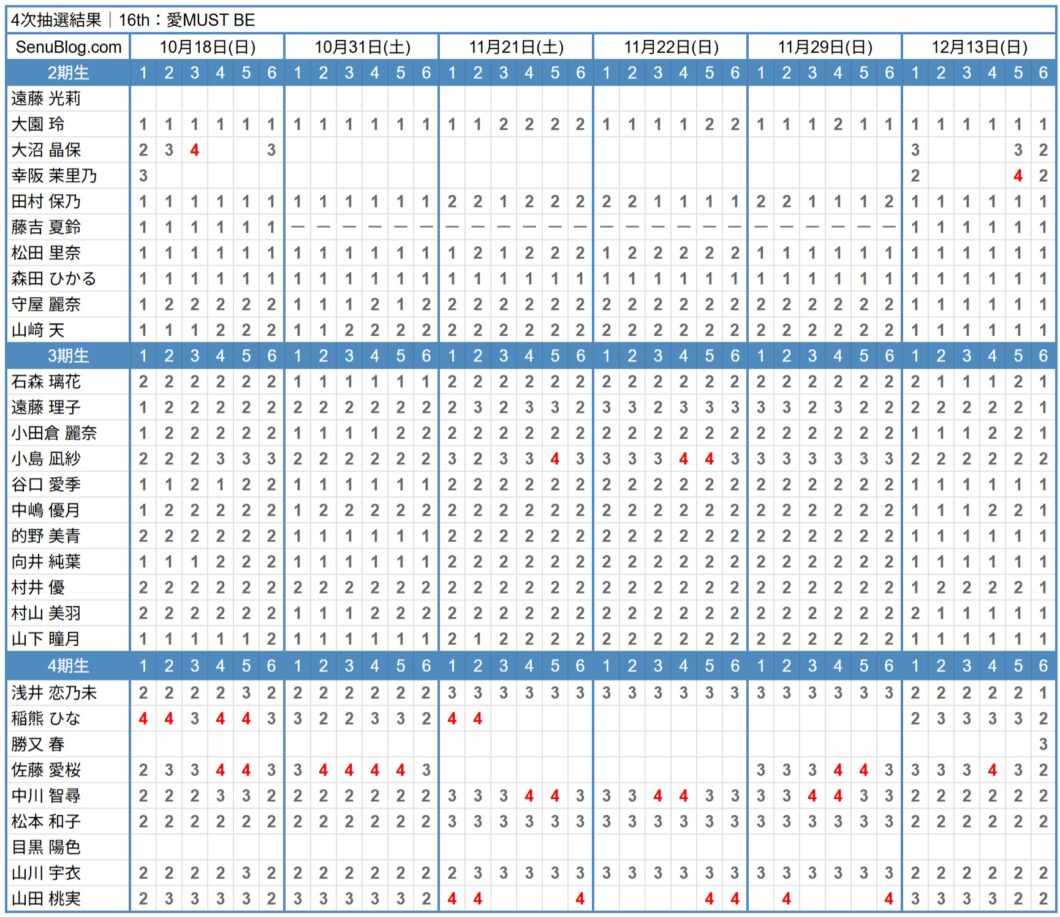Viewport: 1060px width, 917px height.
Task: Click the 'SenuBlog.com' header cell
Action: pos(68,47)
